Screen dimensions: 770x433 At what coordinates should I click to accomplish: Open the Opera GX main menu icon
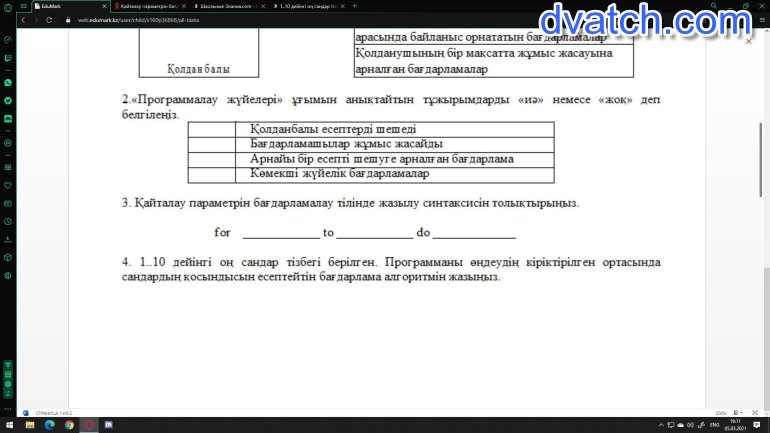pos(8,7)
